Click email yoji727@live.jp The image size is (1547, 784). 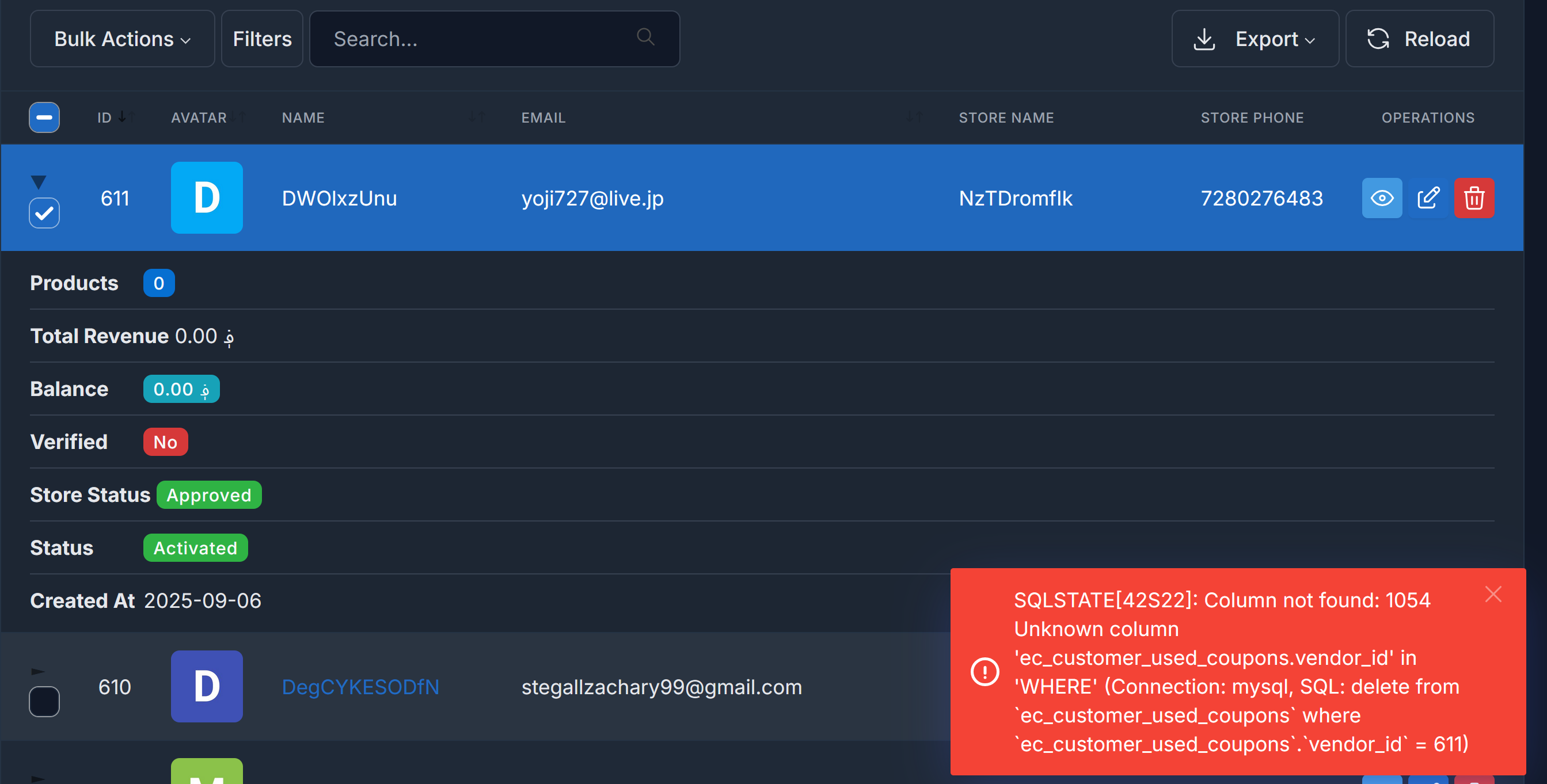592,198
